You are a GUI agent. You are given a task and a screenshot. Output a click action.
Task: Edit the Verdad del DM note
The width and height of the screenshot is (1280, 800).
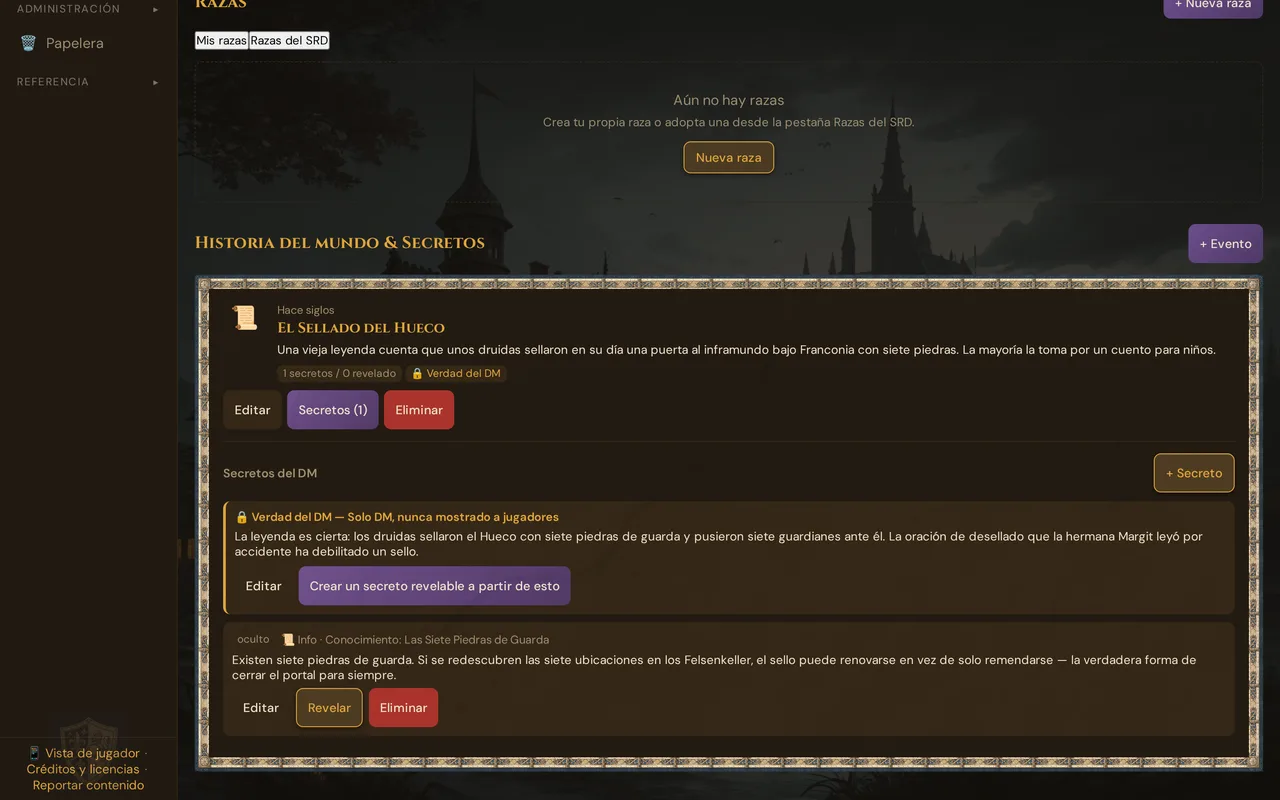[264, 586]
